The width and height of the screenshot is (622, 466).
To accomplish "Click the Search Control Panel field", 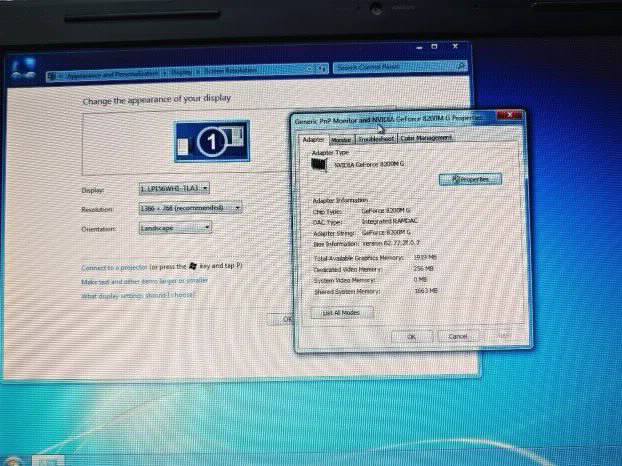I will [x=395, y=67].
